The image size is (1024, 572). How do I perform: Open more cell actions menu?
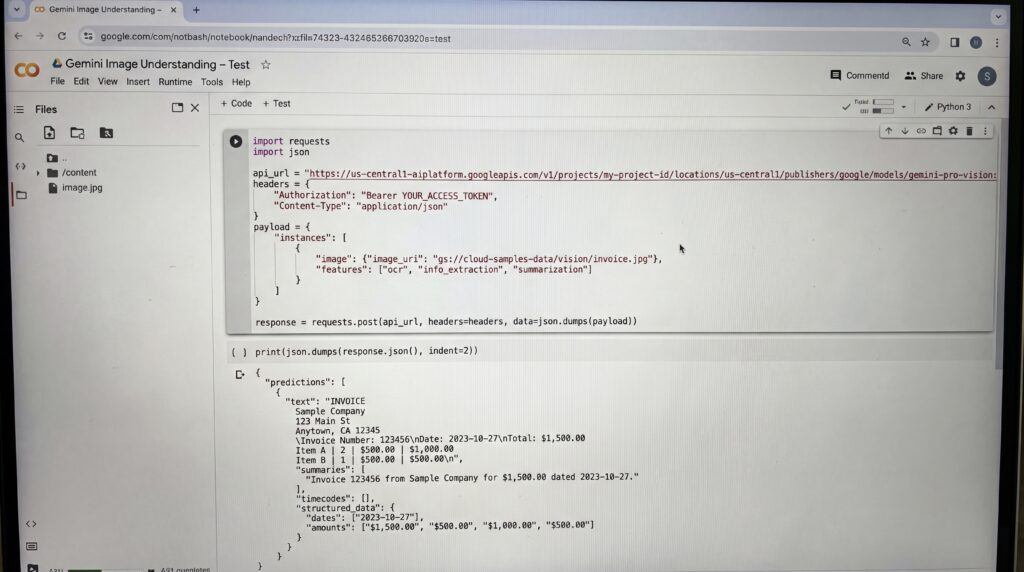(985, 131)
